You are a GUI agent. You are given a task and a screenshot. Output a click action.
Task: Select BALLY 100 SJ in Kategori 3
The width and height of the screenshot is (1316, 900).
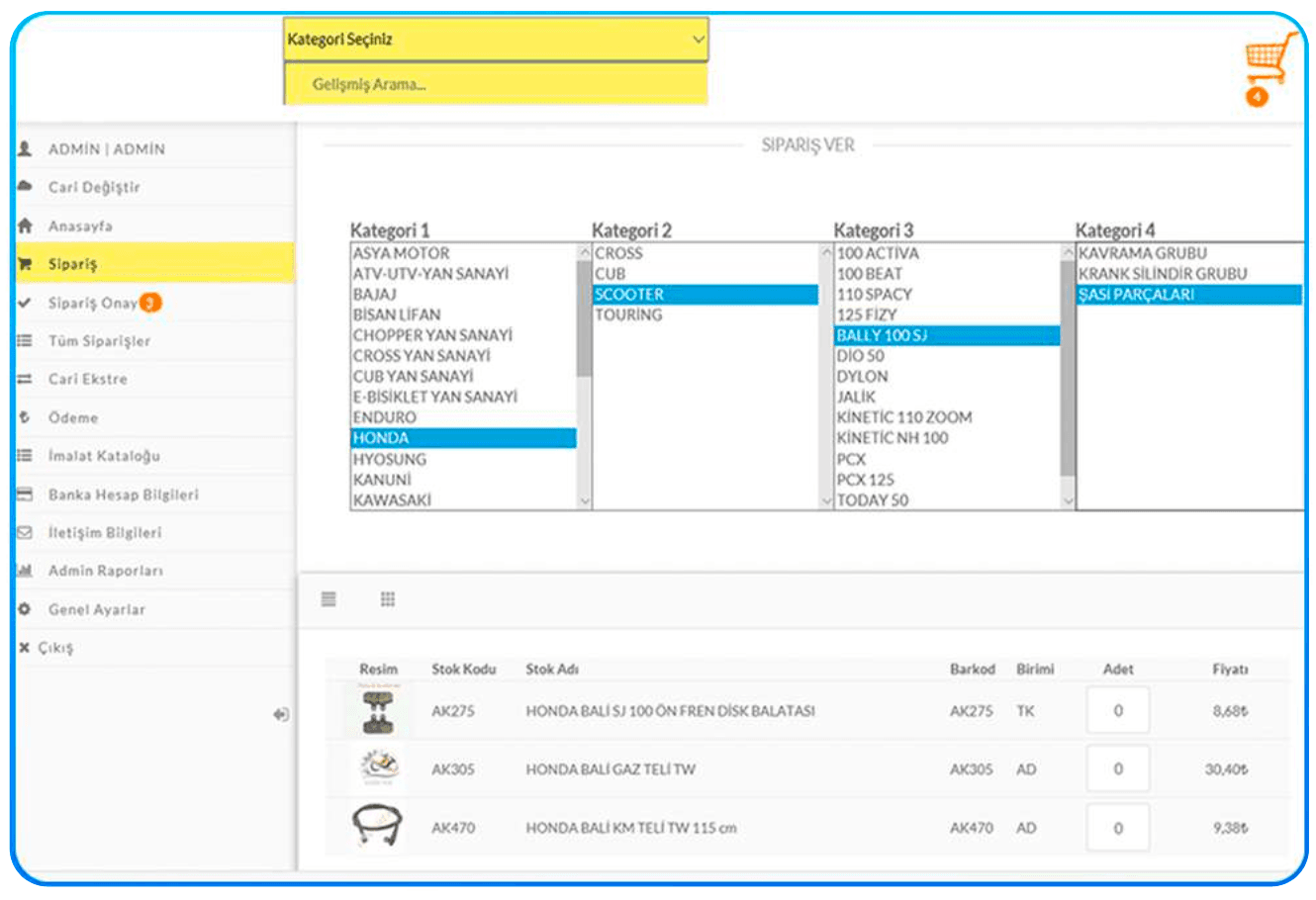pyautogui.click(x=947, y=335)
